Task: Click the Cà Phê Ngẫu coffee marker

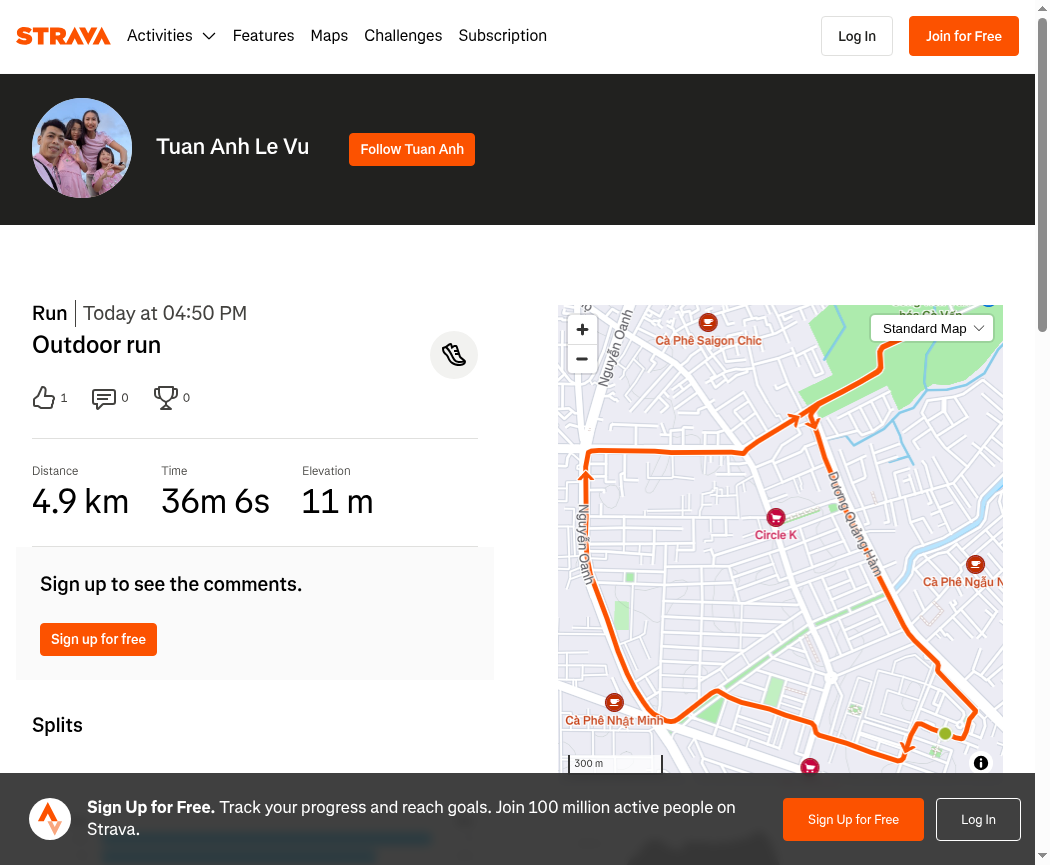Action: tap(975, 564)
